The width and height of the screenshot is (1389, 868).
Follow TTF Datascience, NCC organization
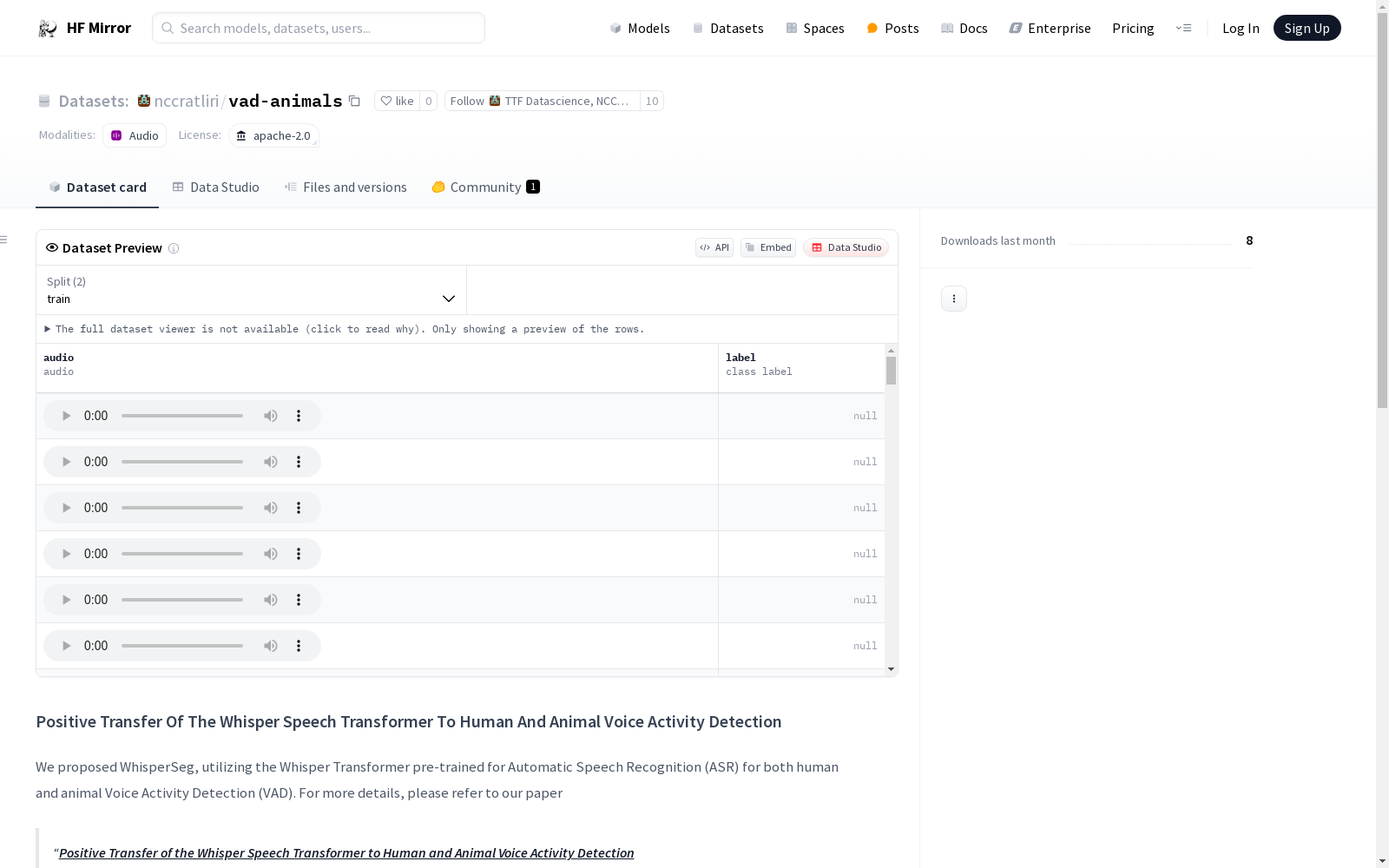click(x=543, y=101)
